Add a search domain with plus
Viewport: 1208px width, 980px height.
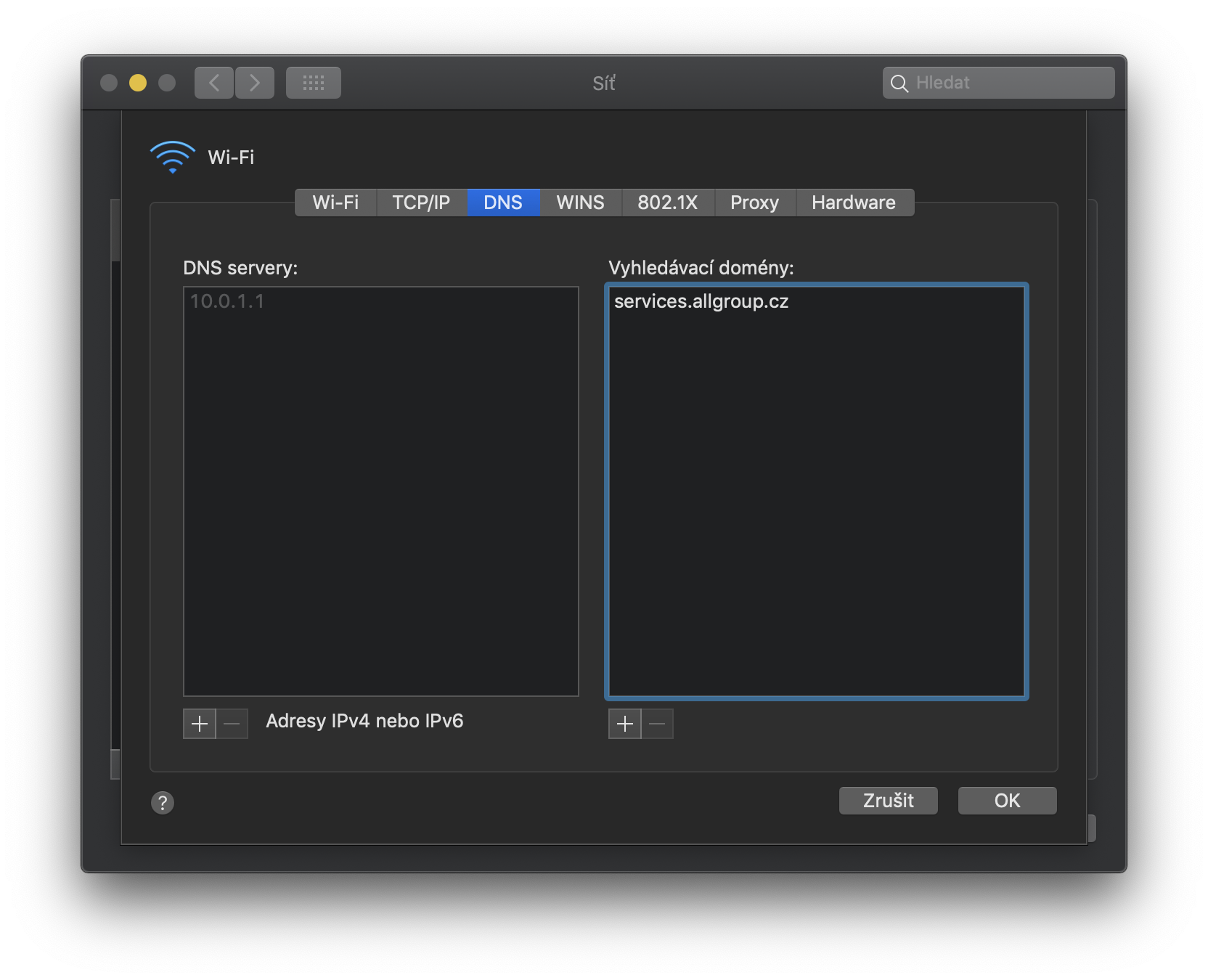(x=625, y=724)
